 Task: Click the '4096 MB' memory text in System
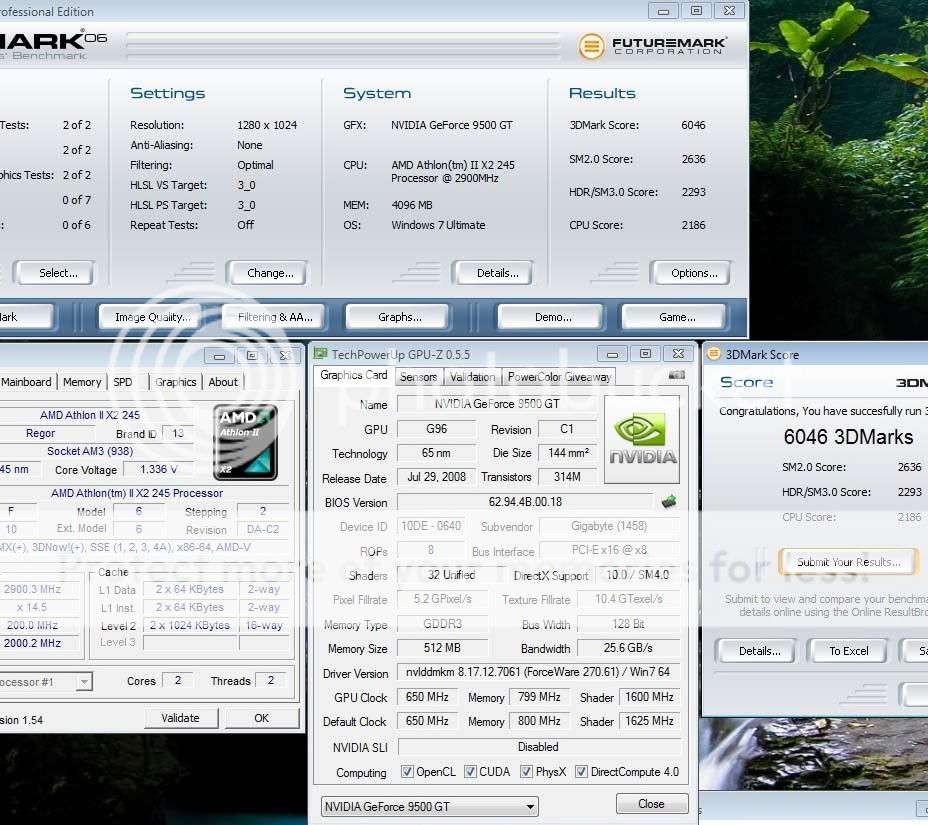click(x=412, y=205)
